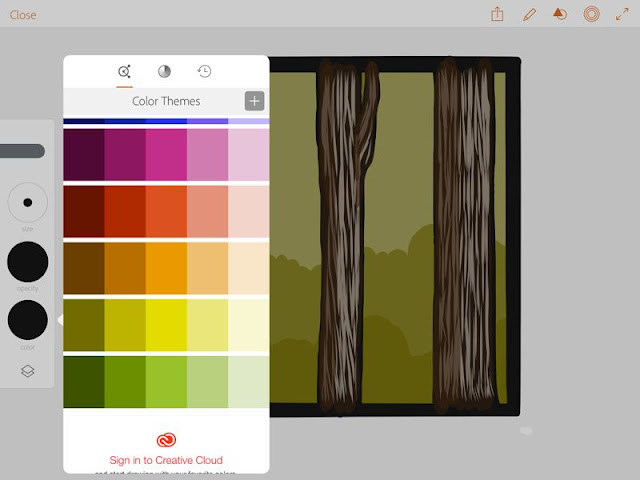The width and height of the screenshot is (640, 480).
Task: Pick the dark brown swatch
Action: (84, 268)
